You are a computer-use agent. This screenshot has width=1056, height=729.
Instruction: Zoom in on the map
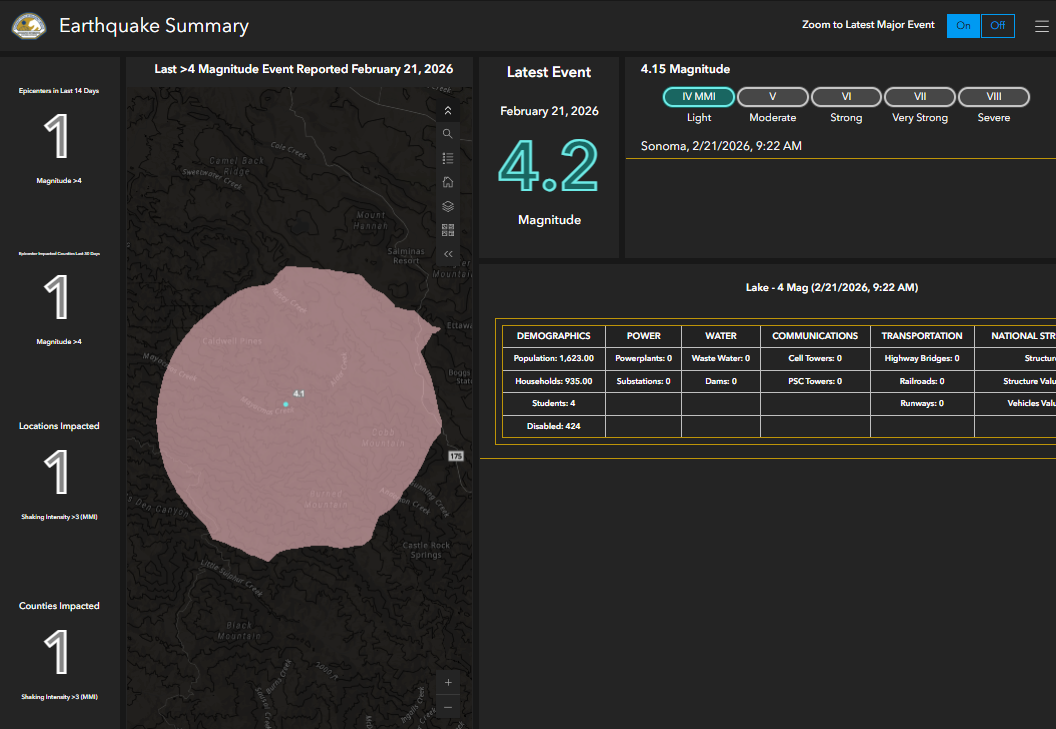pyautogui.click(x=448, y=682)
